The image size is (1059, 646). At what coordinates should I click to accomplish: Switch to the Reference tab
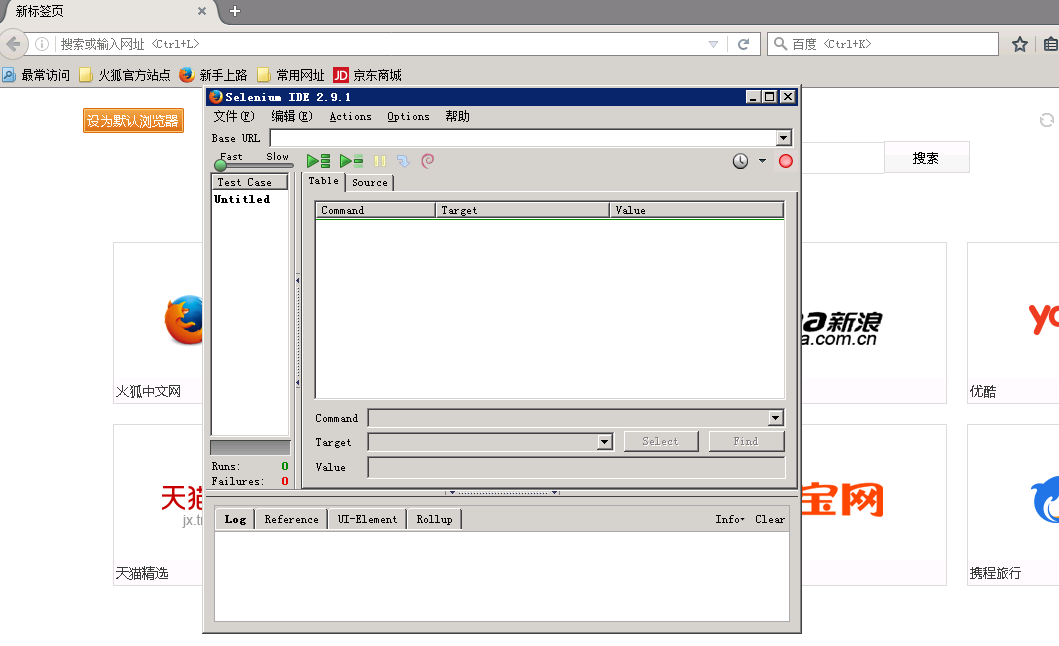tap(291, 519)
